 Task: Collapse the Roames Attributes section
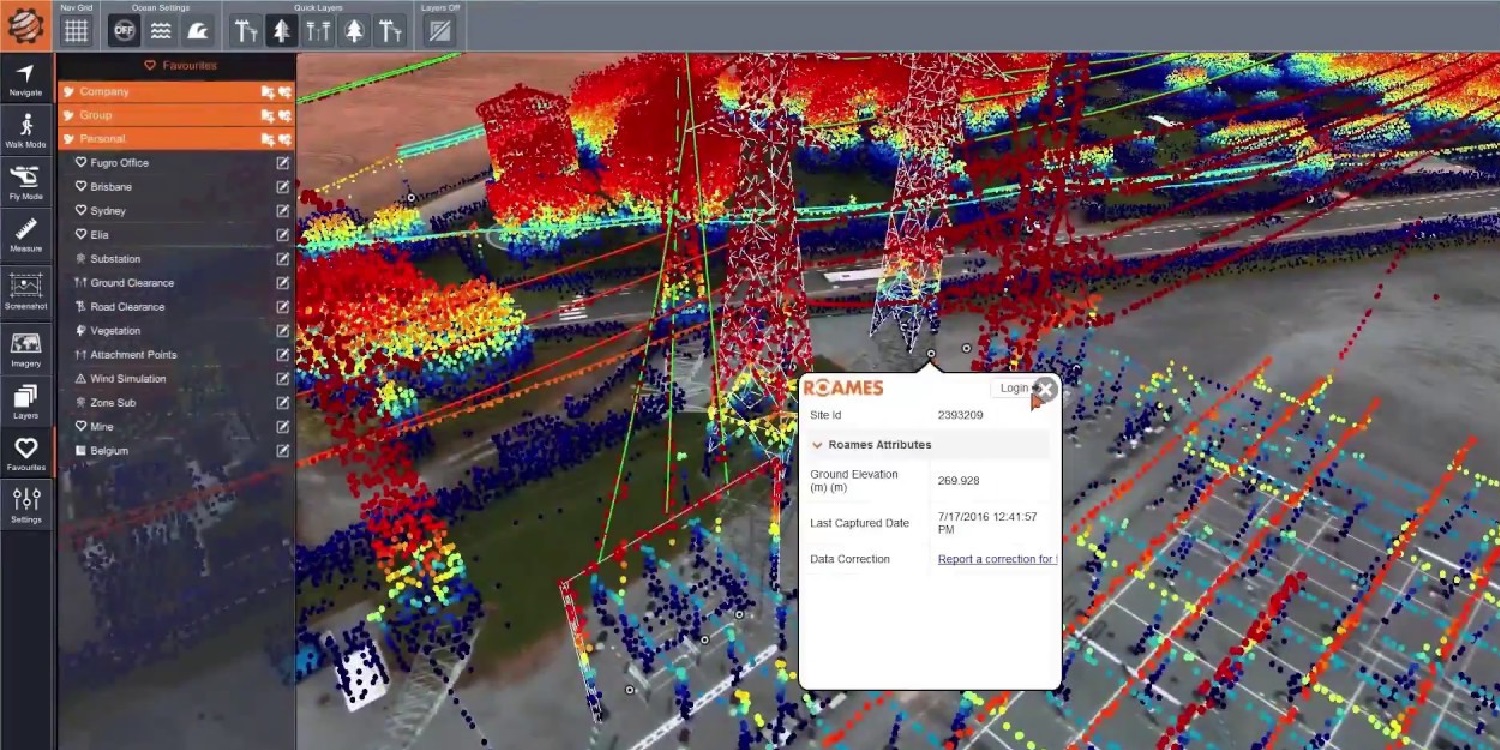coord(818,445)
